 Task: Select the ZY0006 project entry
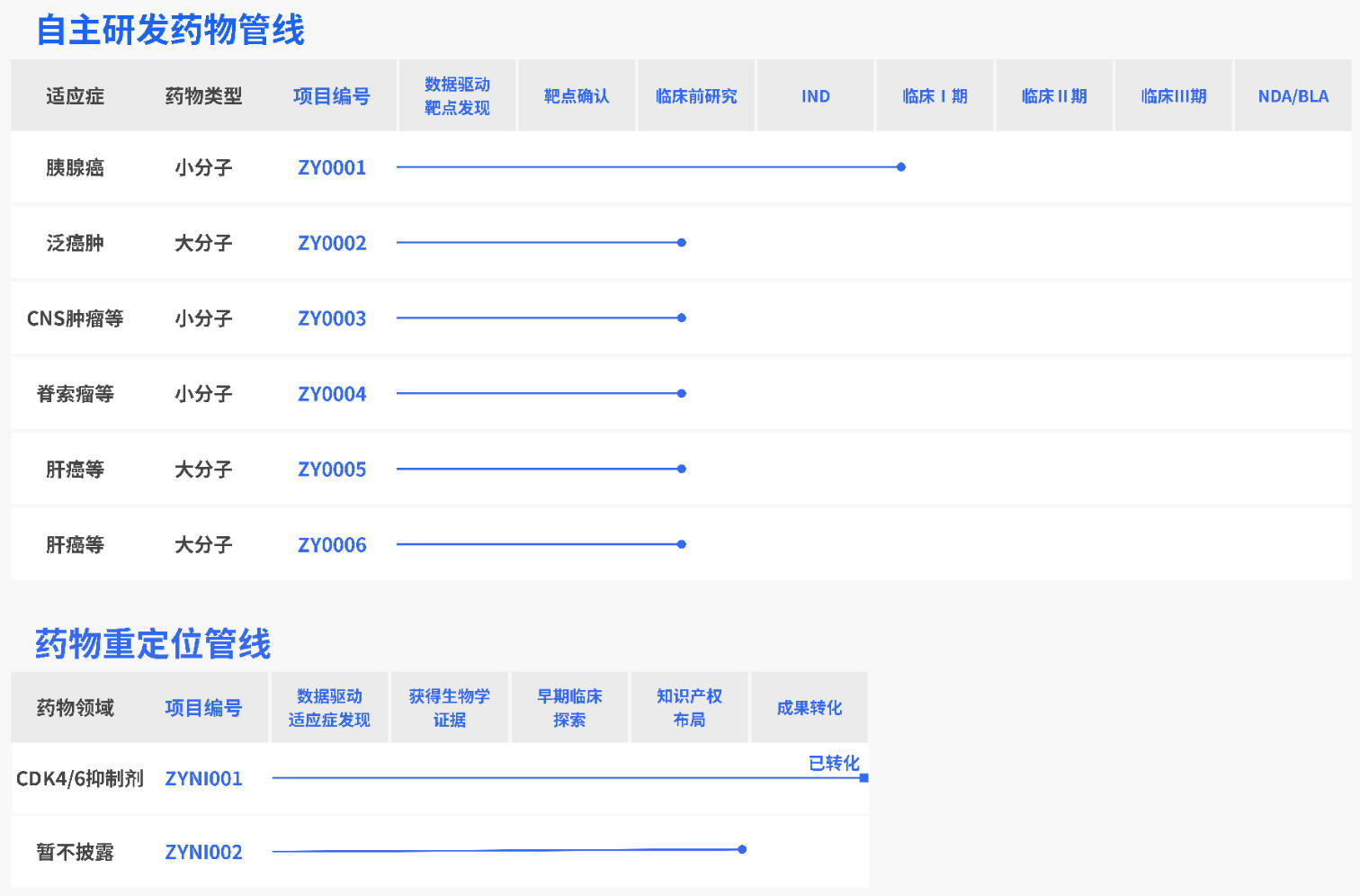pyautogui.click(x=332, y=545)
